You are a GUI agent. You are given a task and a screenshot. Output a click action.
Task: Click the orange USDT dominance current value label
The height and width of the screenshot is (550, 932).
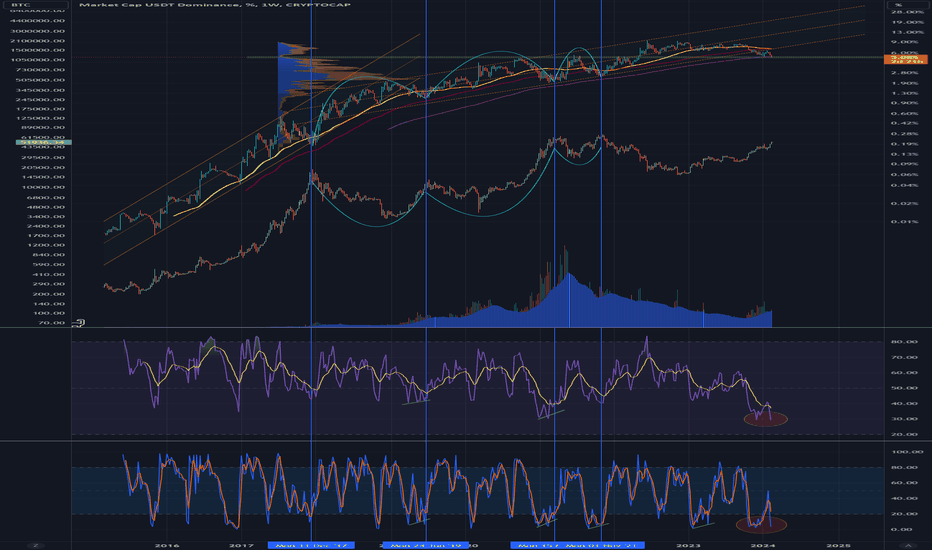[905, 58]
